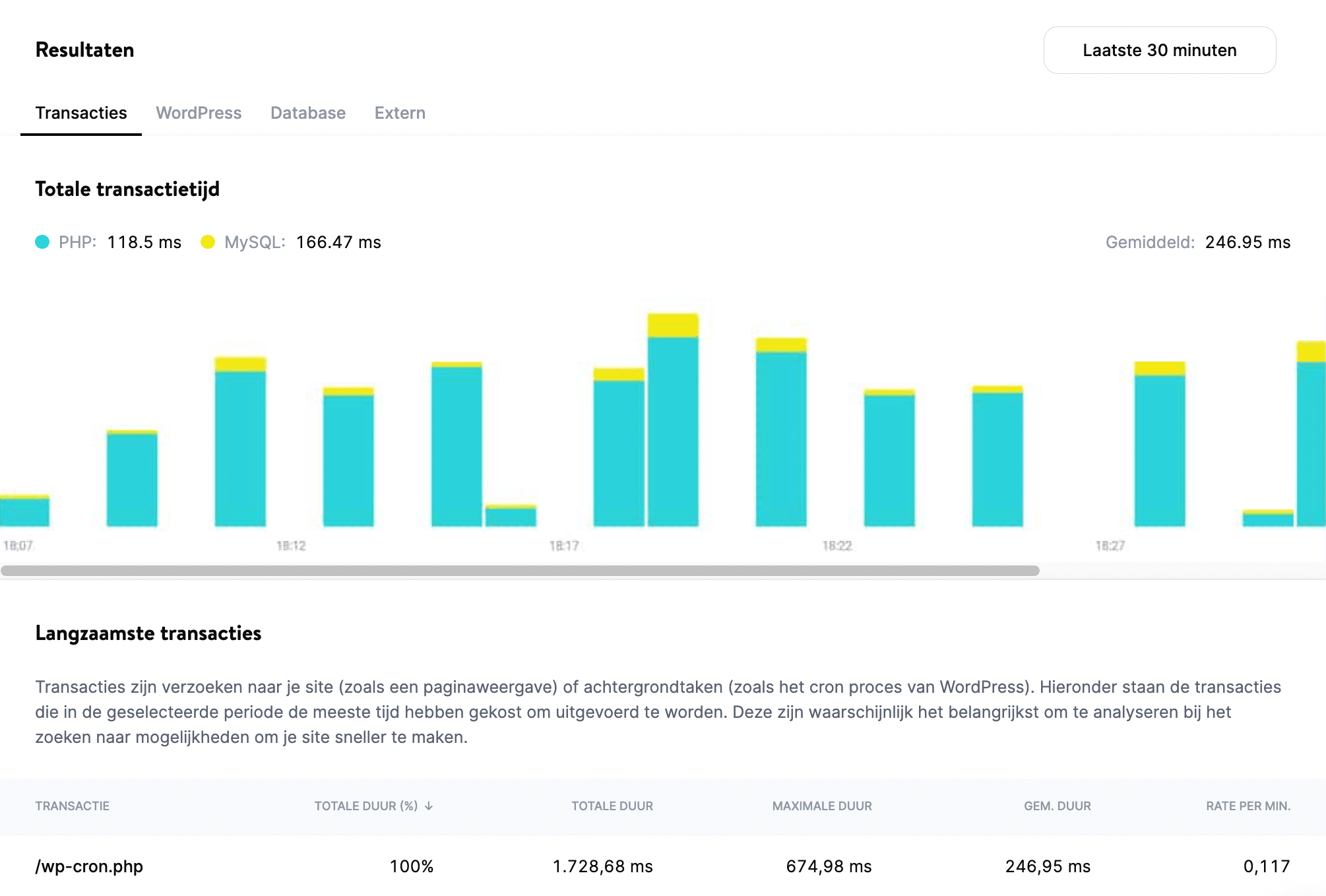This screenshot has width=1326, height=896.
Task: Open the 'Laatste 30 minuten' time selector
Action: tap(1159, 50)
